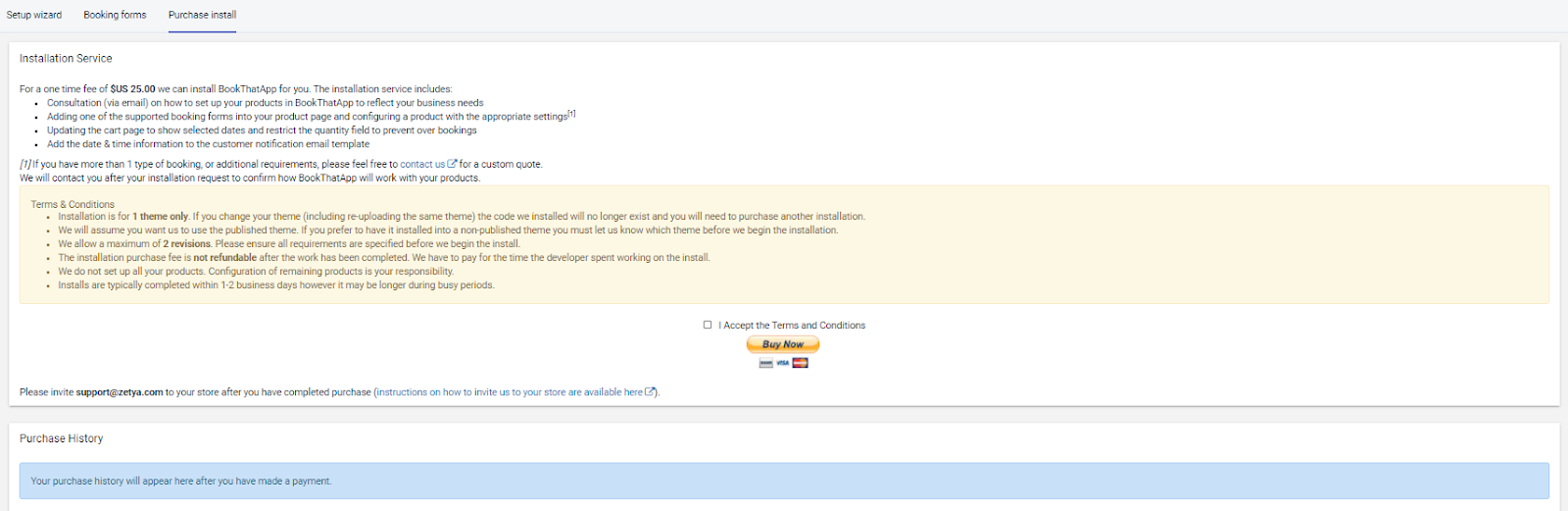Click the Installation Service heading
This screenshot has width=1568, height=511.
[x=66, y=59]
